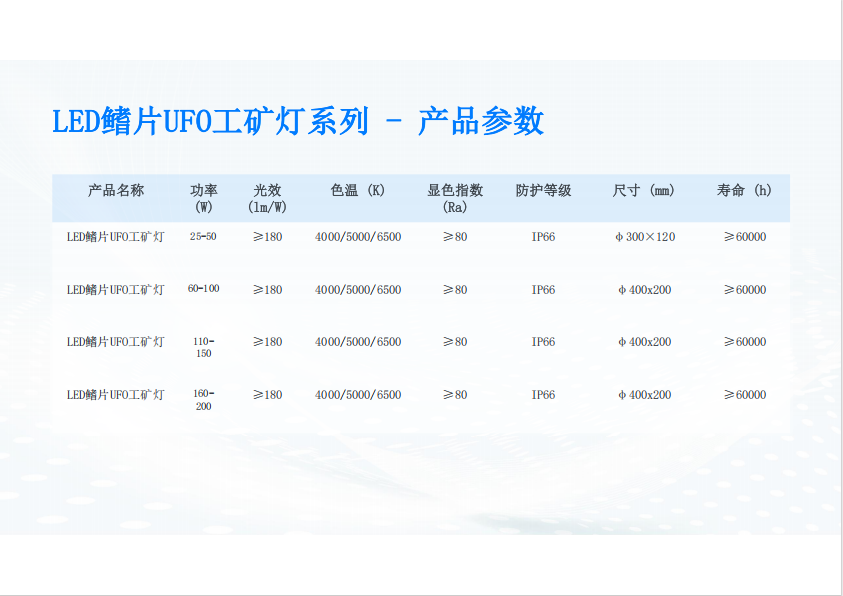
Task: Click '4000/5000/6500' in the 110-150 row
Action: coord(358,342)
